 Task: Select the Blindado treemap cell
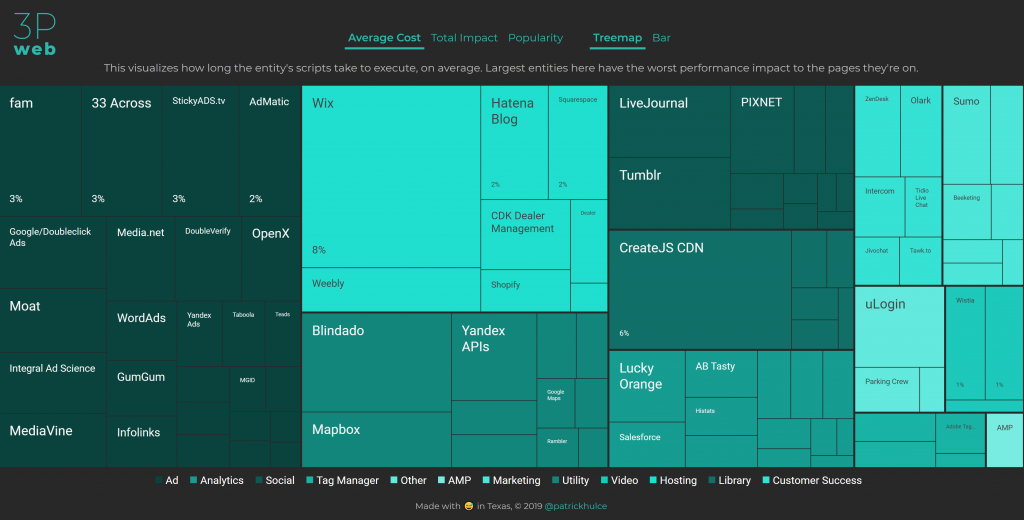[377, 363]
